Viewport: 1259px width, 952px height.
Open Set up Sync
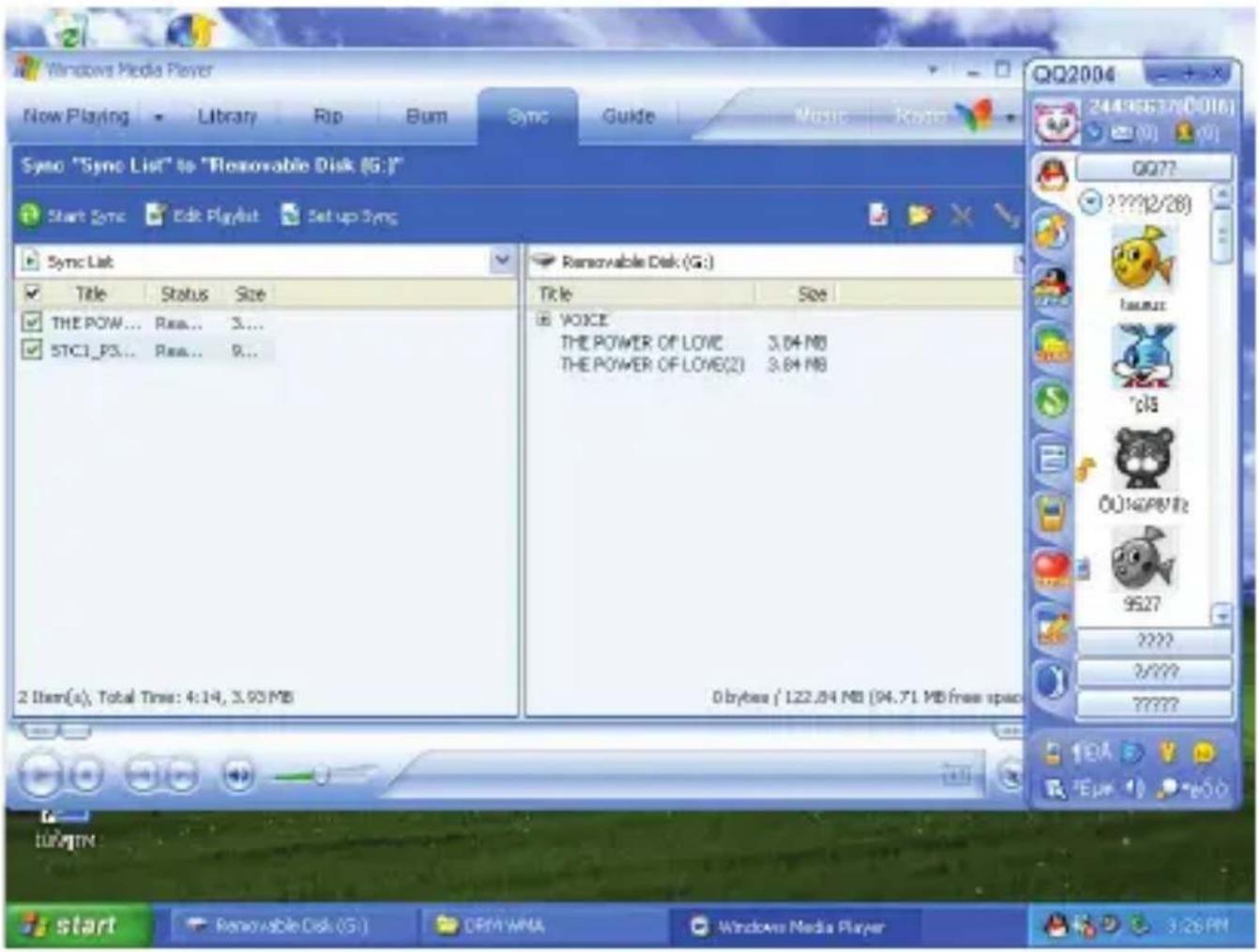tap(339, 216)
